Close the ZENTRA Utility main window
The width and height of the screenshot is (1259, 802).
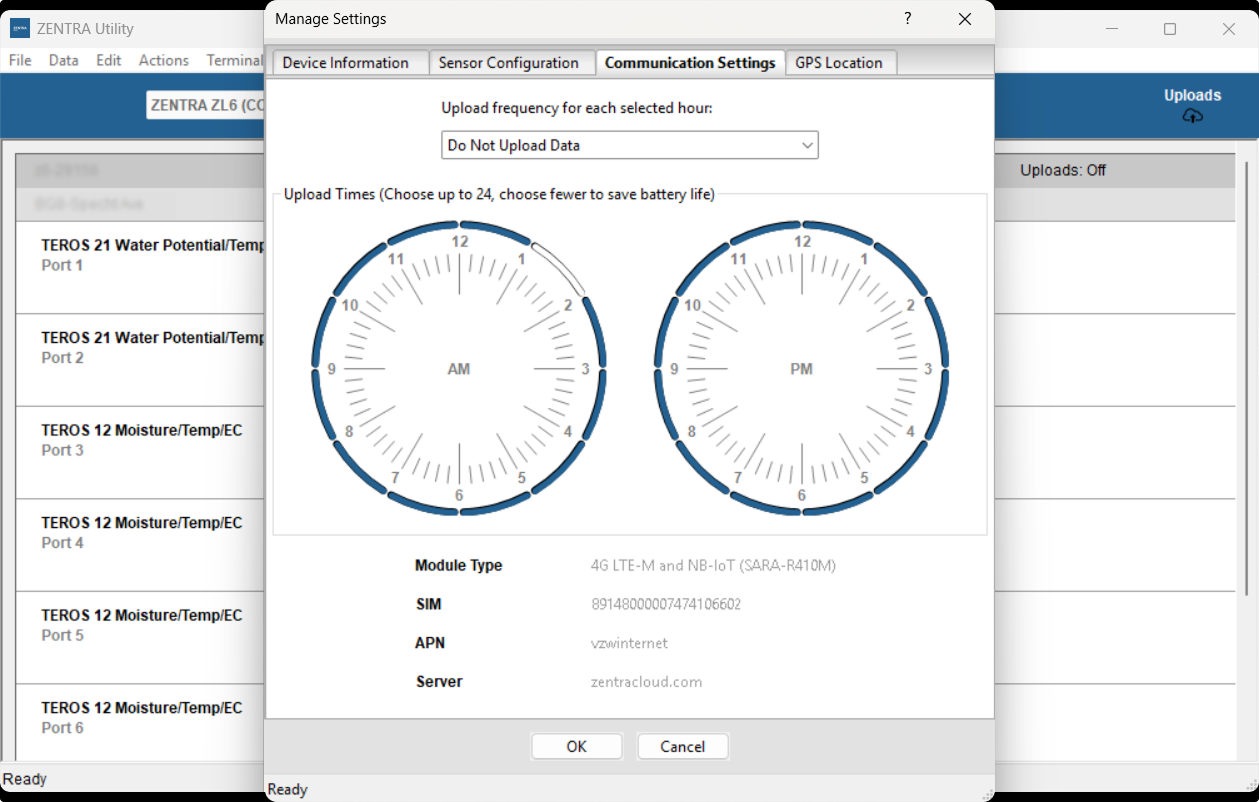(x=1229, y=29)
